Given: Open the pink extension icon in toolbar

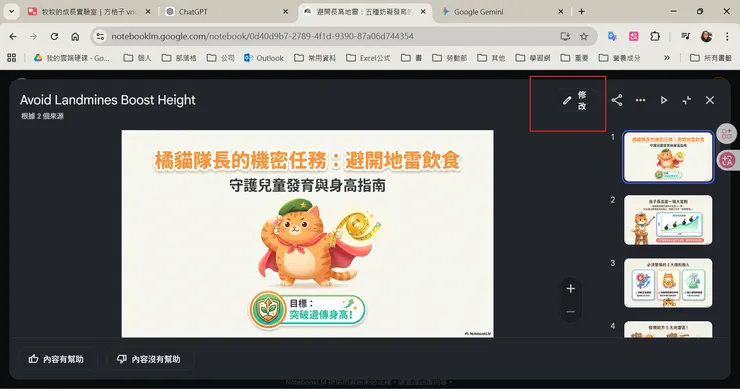Looking at the screenshot, I should [x=634, y=36].
